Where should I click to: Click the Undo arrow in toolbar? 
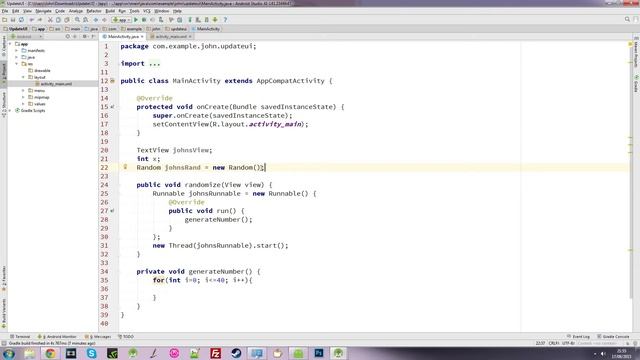tap(31, 20)
